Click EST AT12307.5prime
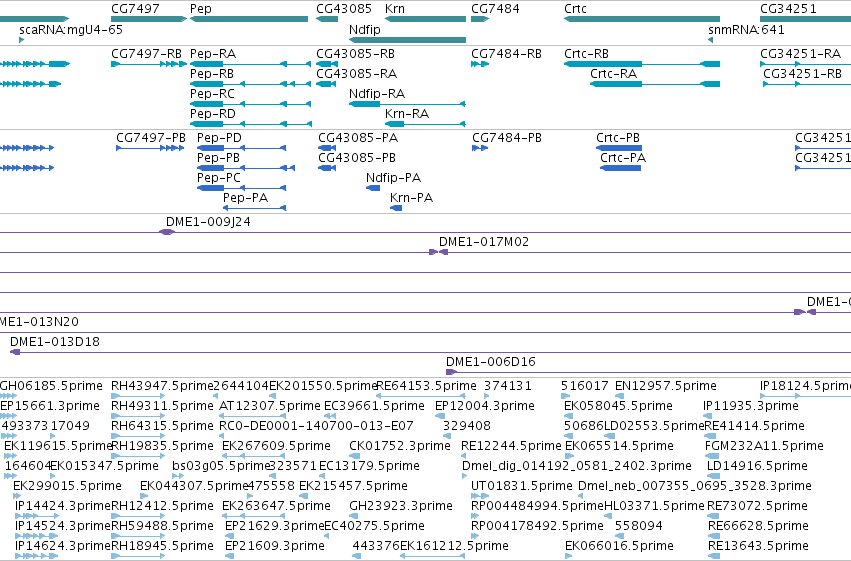 [x=270, y=406]
